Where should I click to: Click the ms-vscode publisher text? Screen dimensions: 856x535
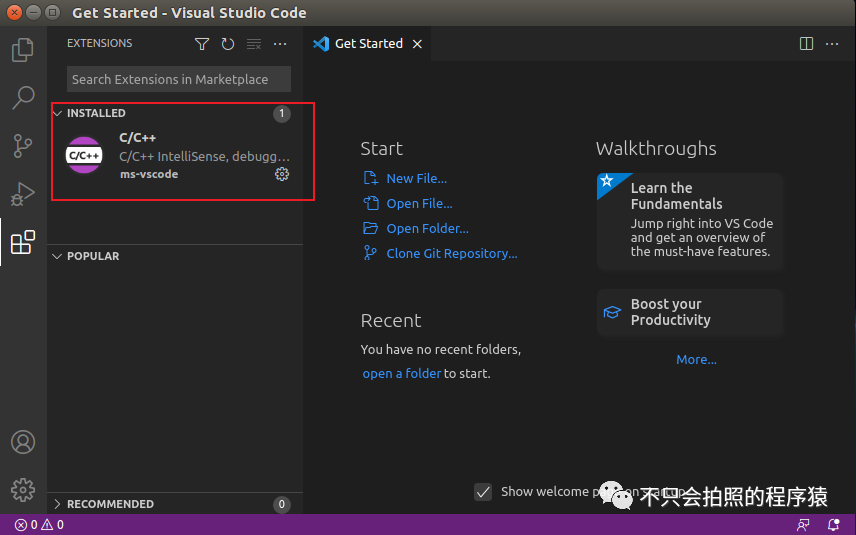click(149, 174)
